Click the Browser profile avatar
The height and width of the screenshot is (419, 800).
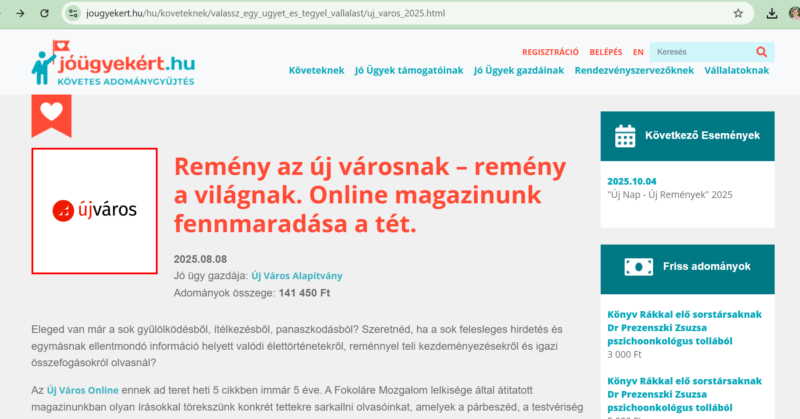(x=795, y=13)
